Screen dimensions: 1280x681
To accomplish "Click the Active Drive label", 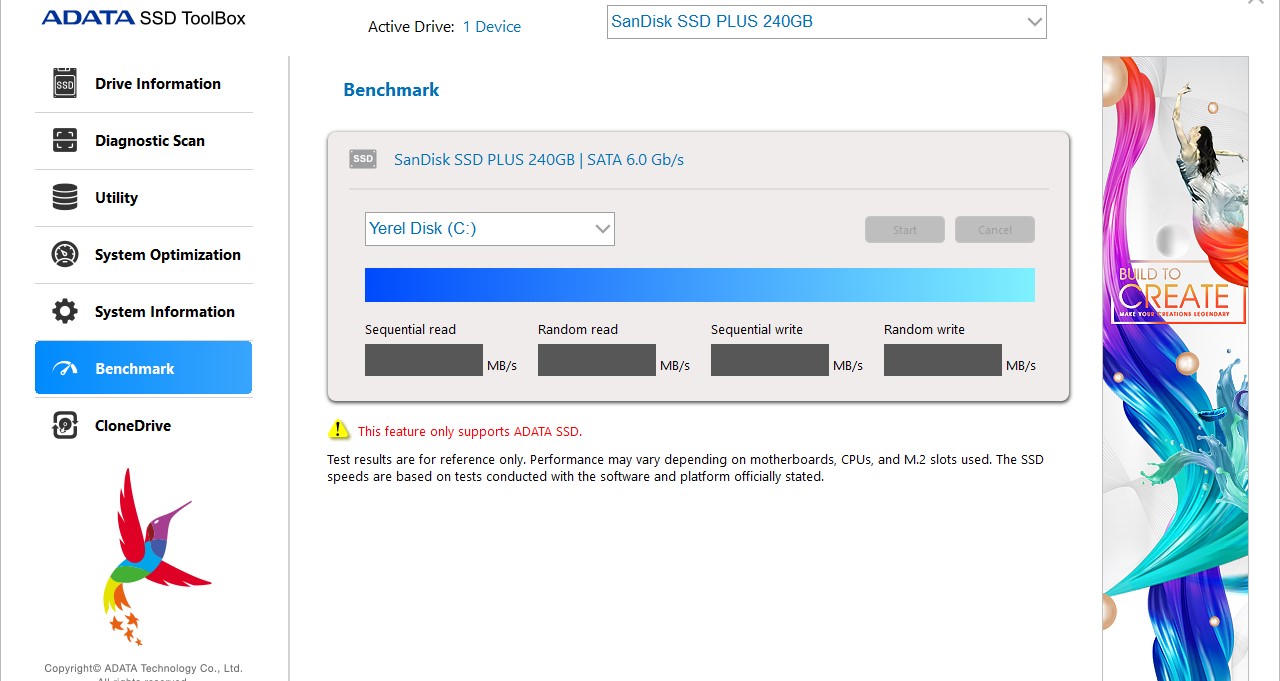I will pyautogui.click(x=411, y=27).
